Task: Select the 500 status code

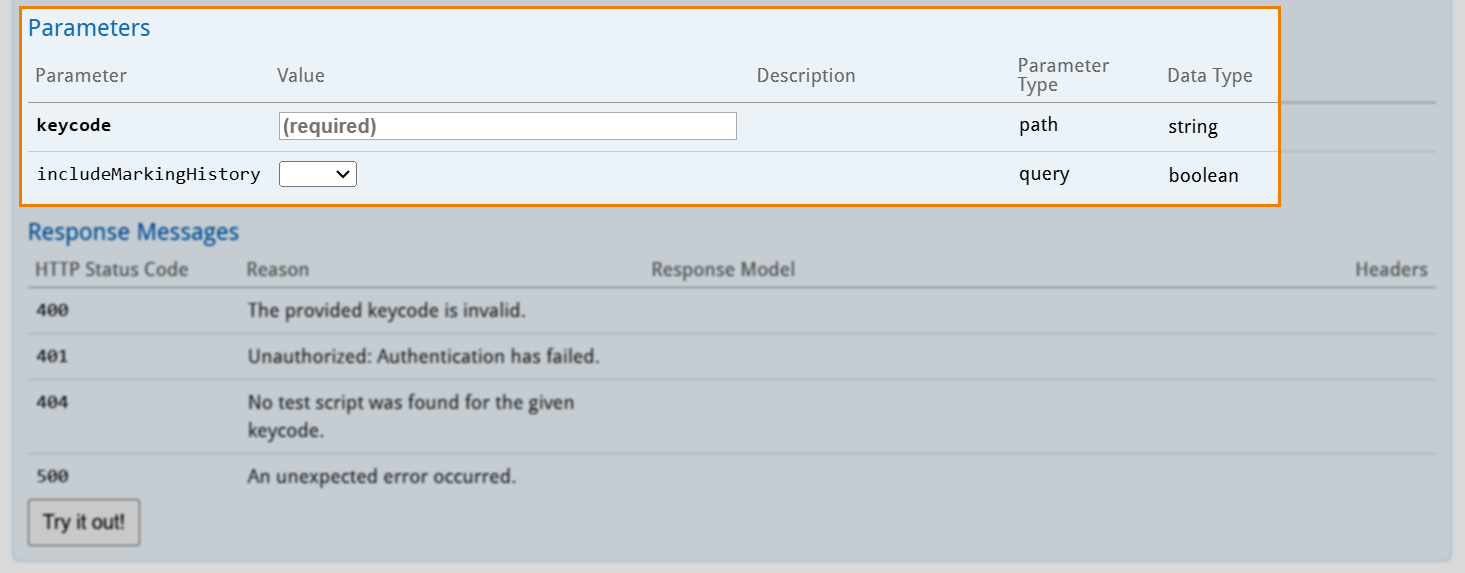Action: [x=52, y=476]
